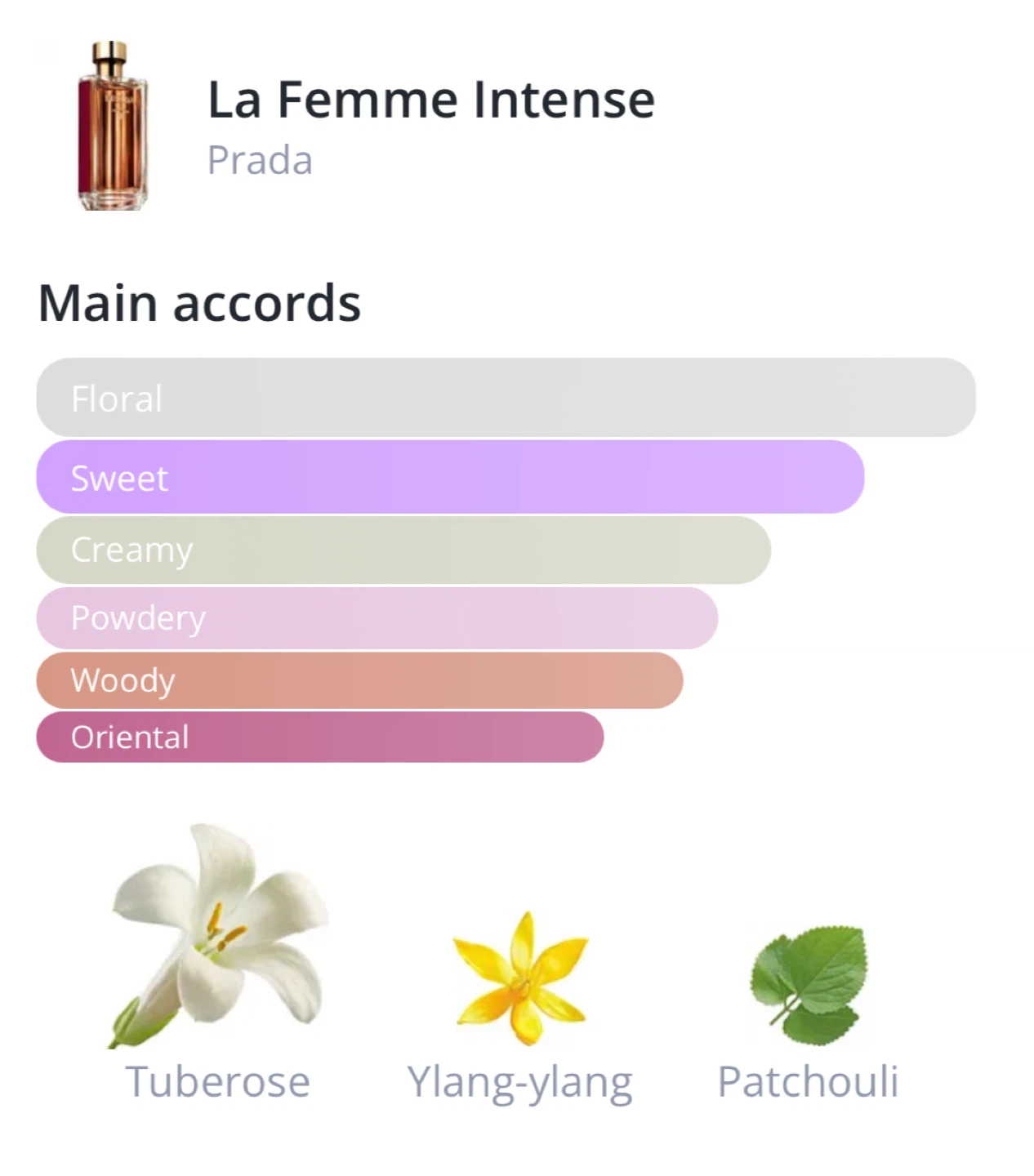
Task: Select the pink Powdery accord bar
Action: pyautogui.click(x=377, y=618)
